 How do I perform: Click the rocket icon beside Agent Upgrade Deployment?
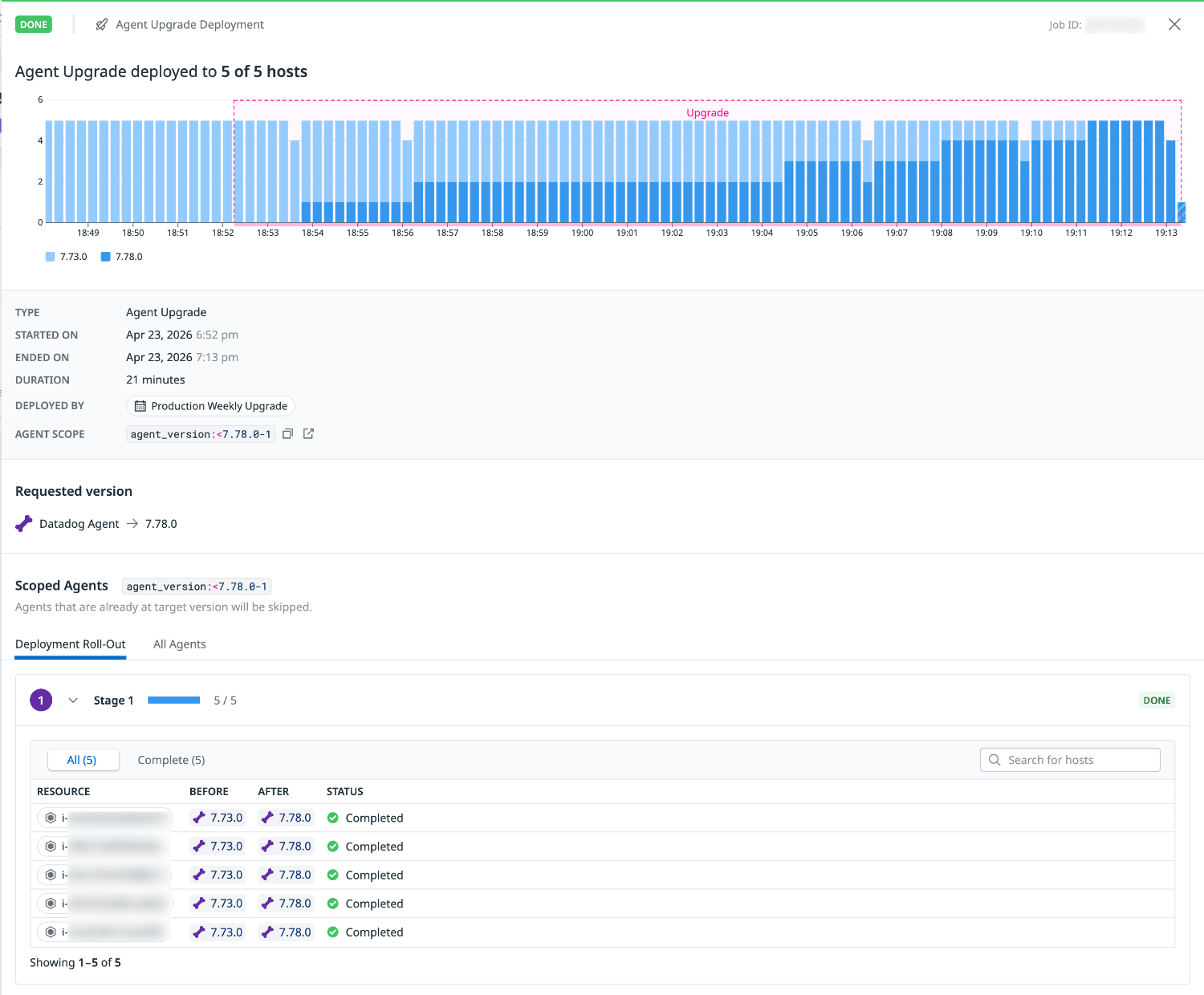point(102,25)
